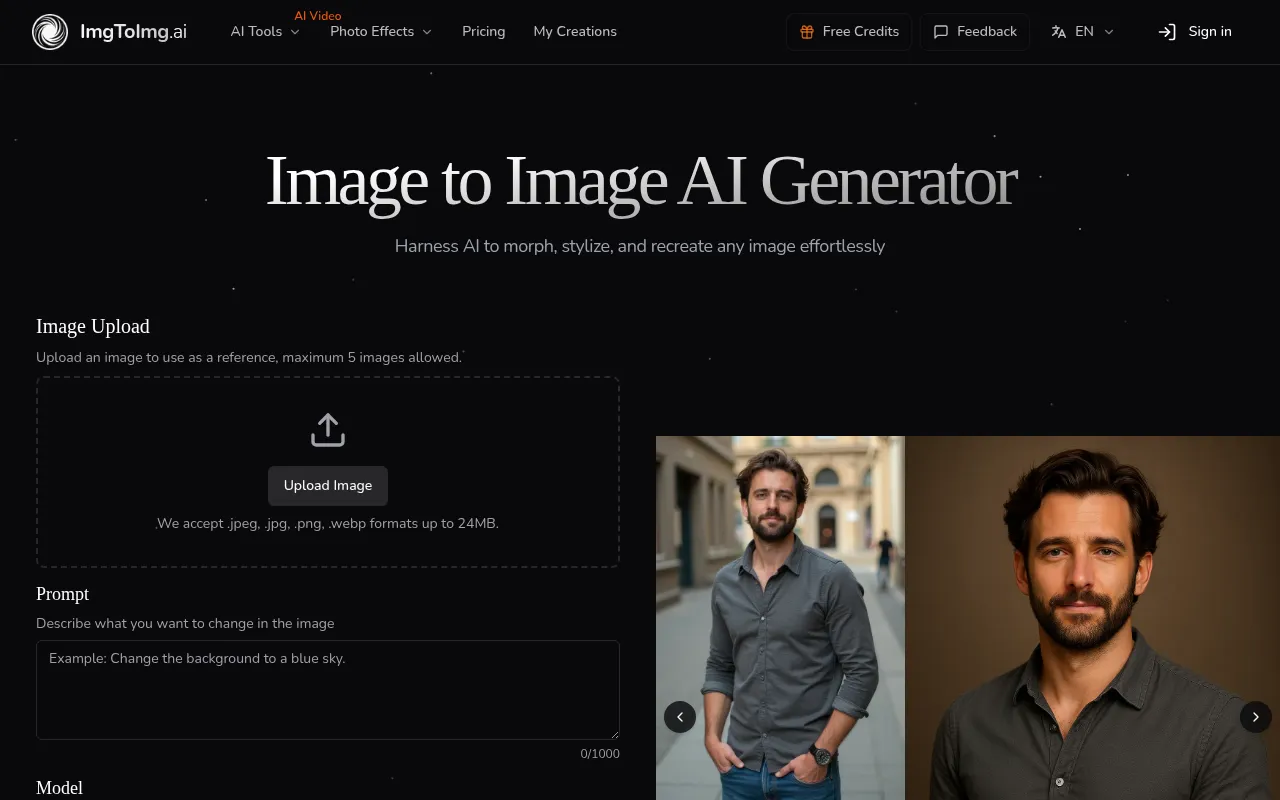Expand the AI Tools dropdown
Image resolution: width=1280 pixels, height=800 pixels.
point(264,31)
